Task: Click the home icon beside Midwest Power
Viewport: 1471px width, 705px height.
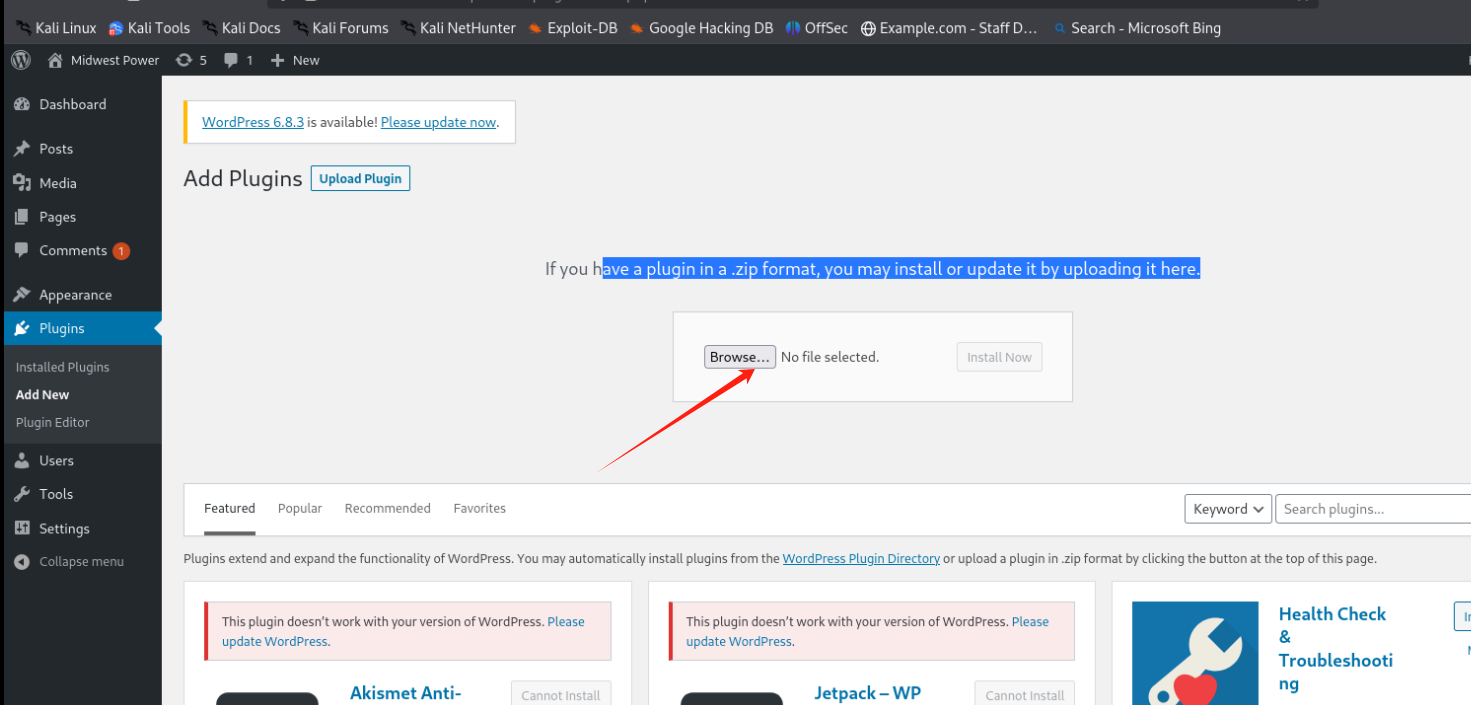Action: [x=55, y=60]
